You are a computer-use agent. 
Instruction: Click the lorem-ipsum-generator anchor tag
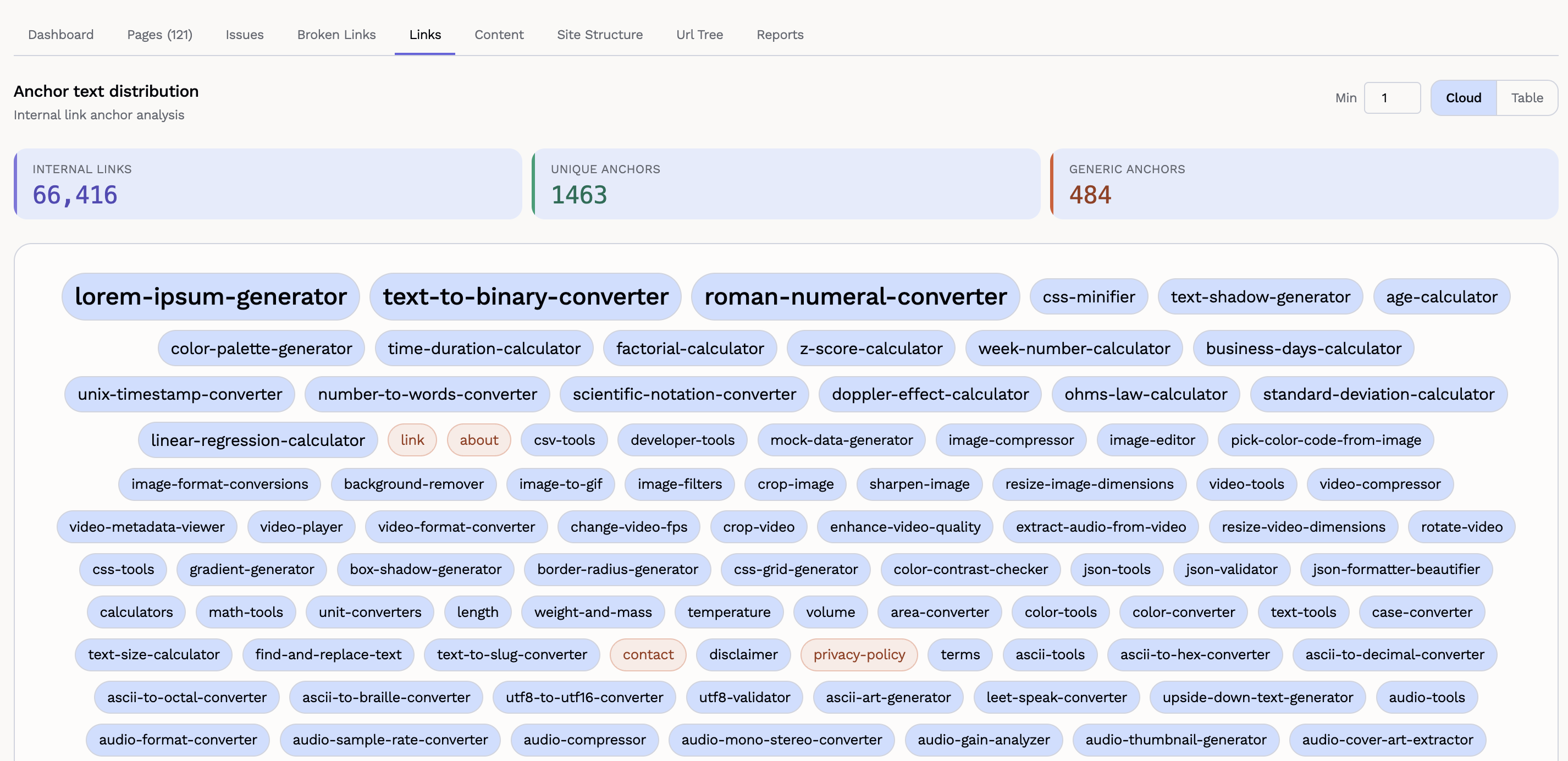point(211,296)
